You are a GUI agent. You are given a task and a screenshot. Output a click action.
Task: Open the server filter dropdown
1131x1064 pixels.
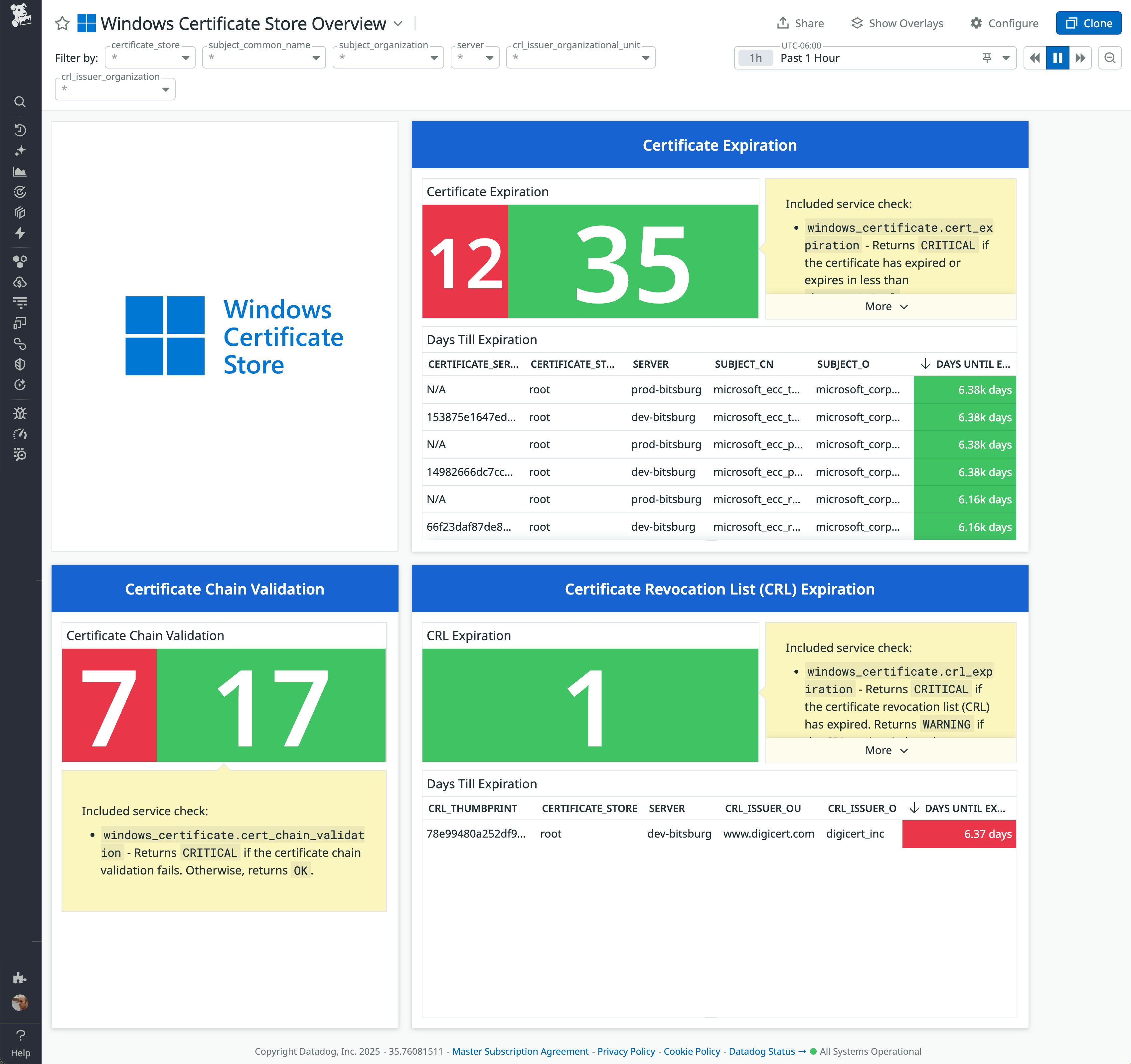tap(475, 58)
